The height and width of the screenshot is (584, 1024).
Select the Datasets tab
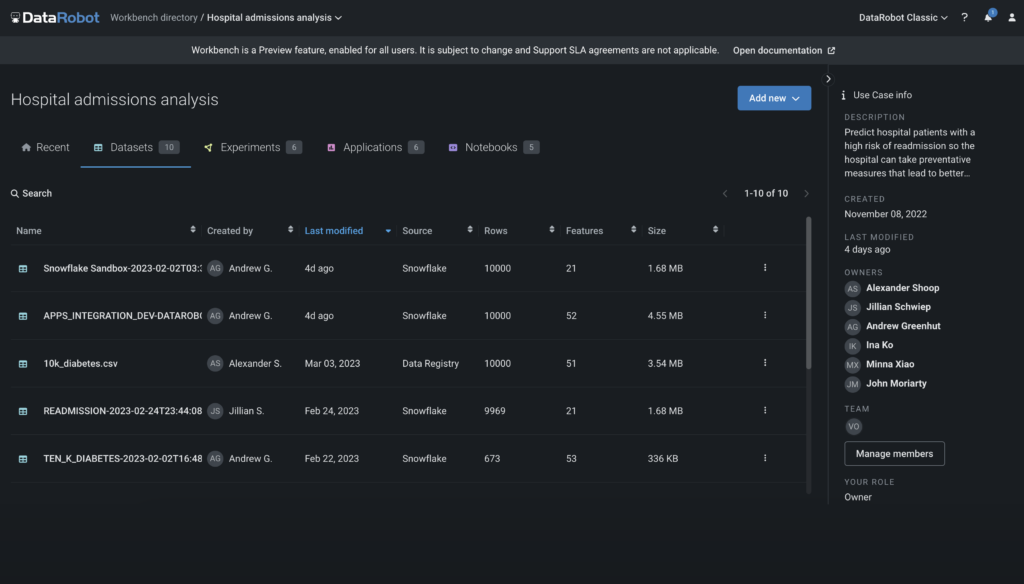pos(136,148)
